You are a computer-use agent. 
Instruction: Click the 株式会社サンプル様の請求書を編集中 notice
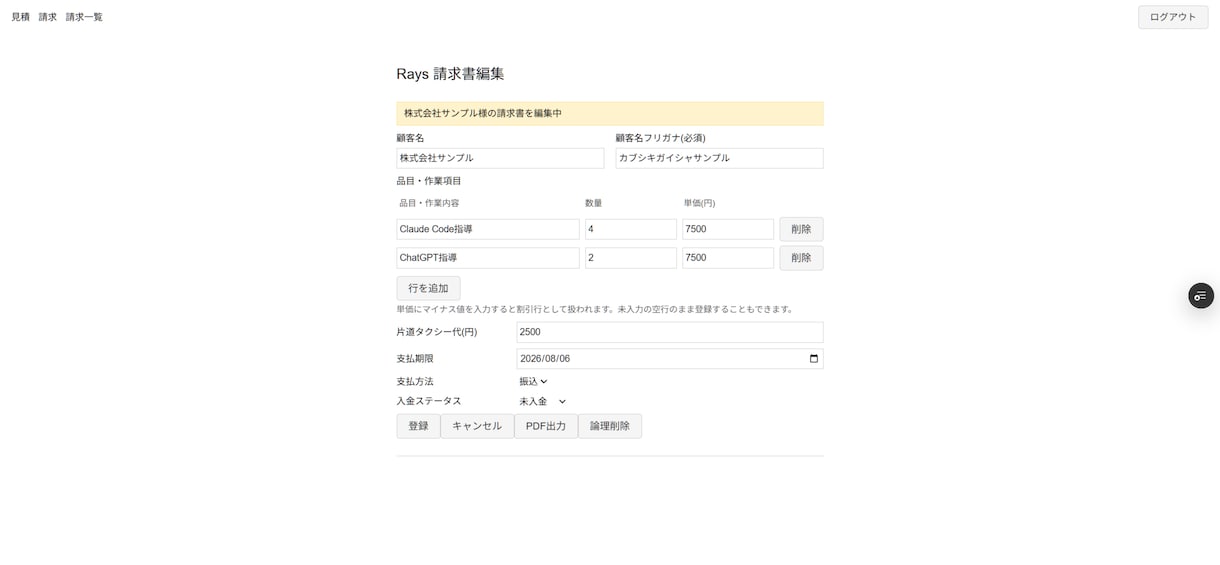610,113
